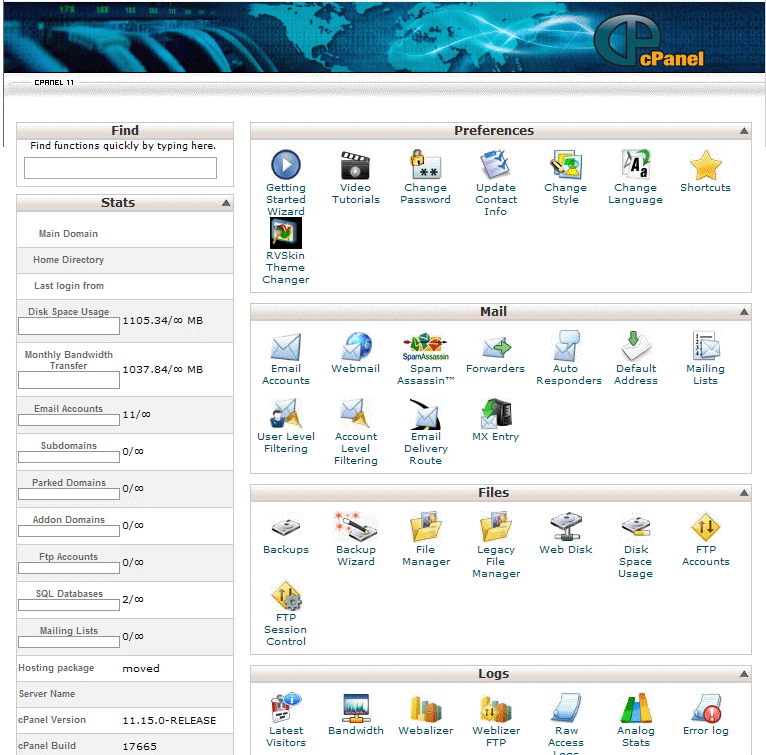Open Mailing Lists in Mail section
Image resolution: width=766 pixels, height=755 pixels.
(705, 358)
